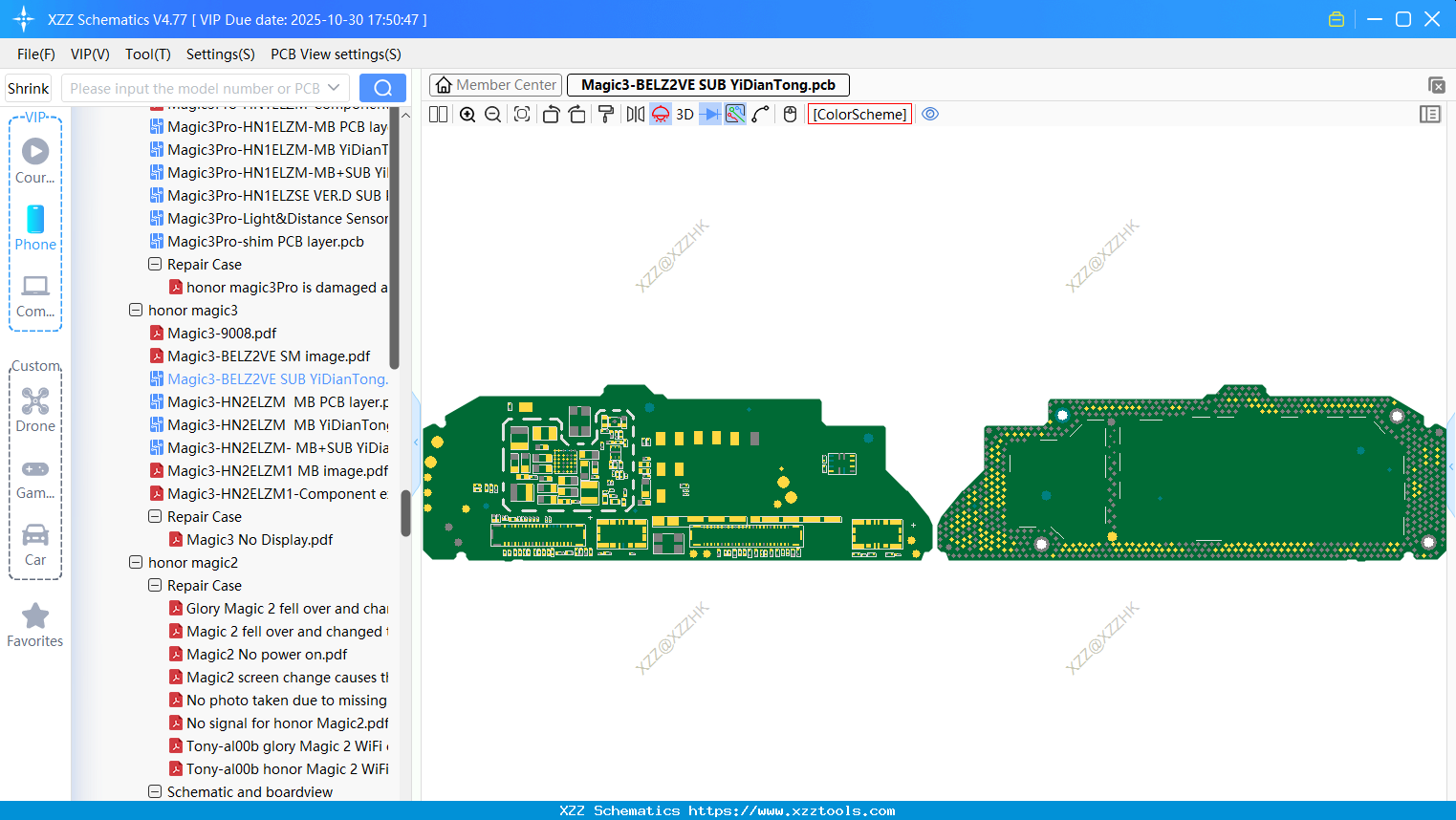
Task: Collapse Repair Case under Magic3Pro files
Action: (155, 265)
